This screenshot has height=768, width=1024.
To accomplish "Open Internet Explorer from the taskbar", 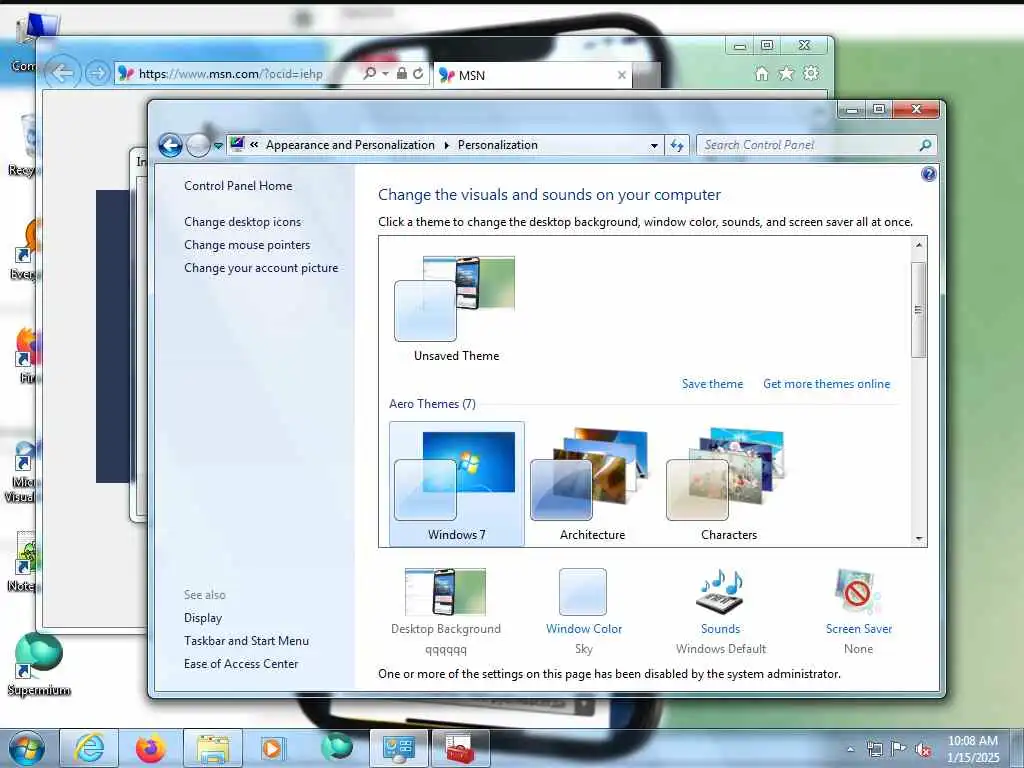I will 89,748.
